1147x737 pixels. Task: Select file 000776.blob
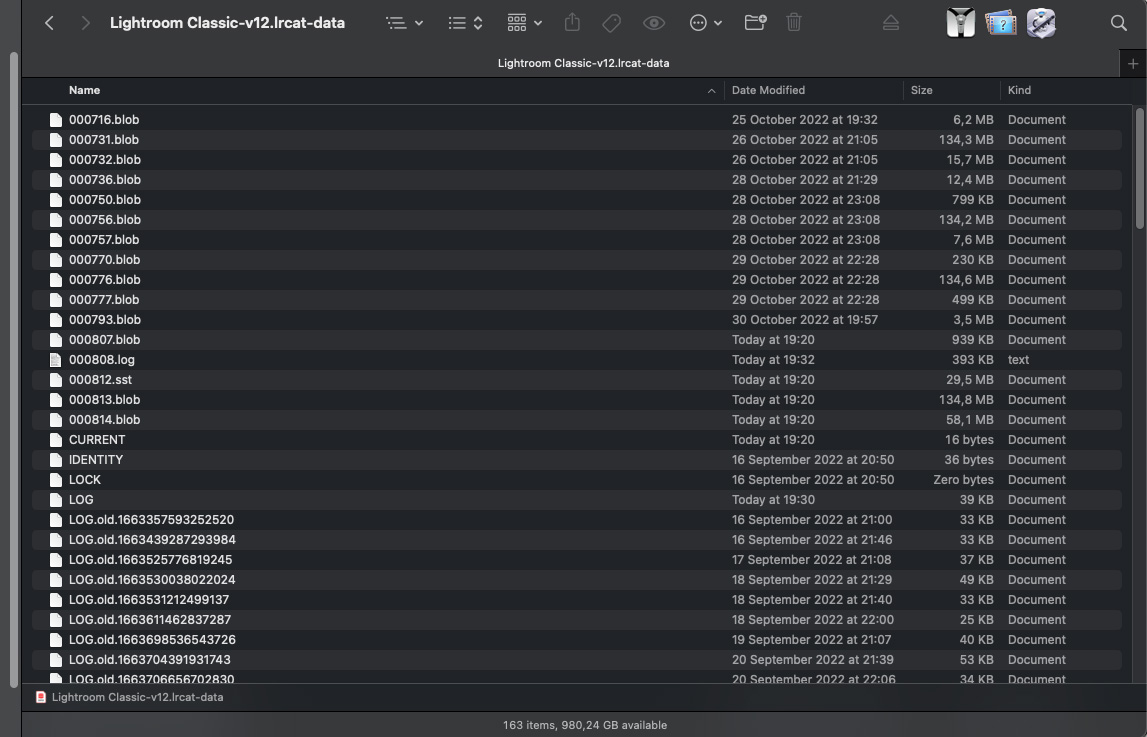(x=577, y=279)
